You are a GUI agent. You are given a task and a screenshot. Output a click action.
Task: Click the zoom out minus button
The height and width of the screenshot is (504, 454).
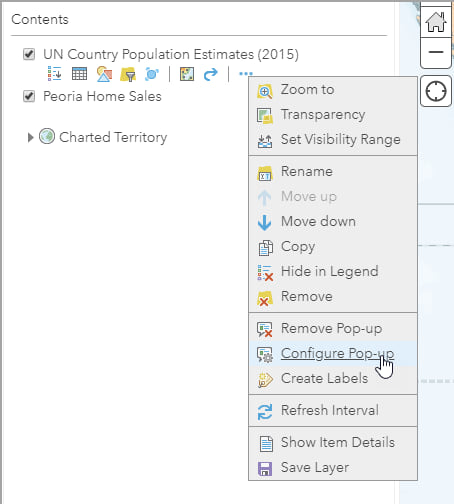tap(436, 52)
